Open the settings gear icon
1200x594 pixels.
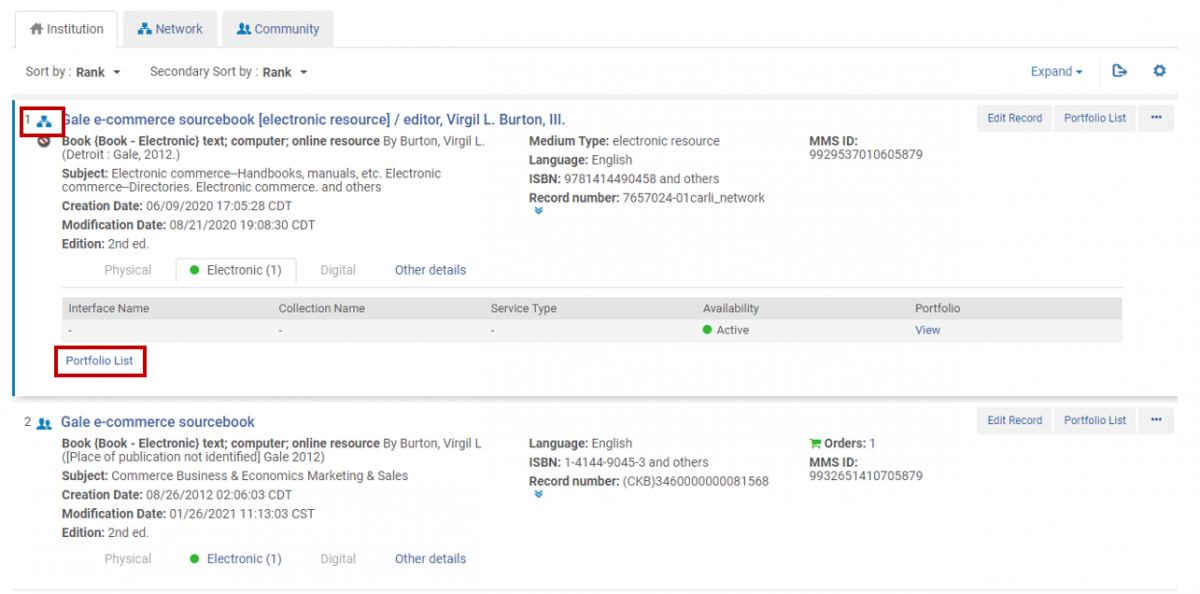click(1159, 71)
